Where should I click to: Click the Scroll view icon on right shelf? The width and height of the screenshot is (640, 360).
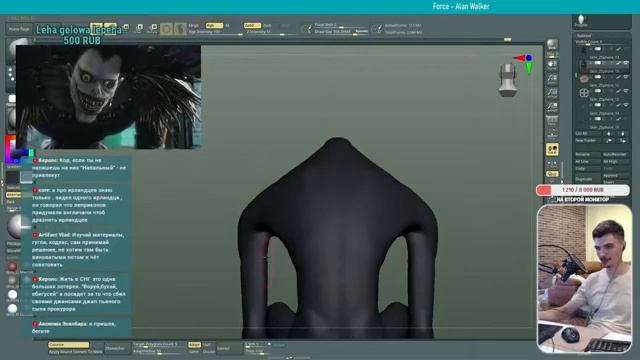pyautogui.click(x=552, y=64)
